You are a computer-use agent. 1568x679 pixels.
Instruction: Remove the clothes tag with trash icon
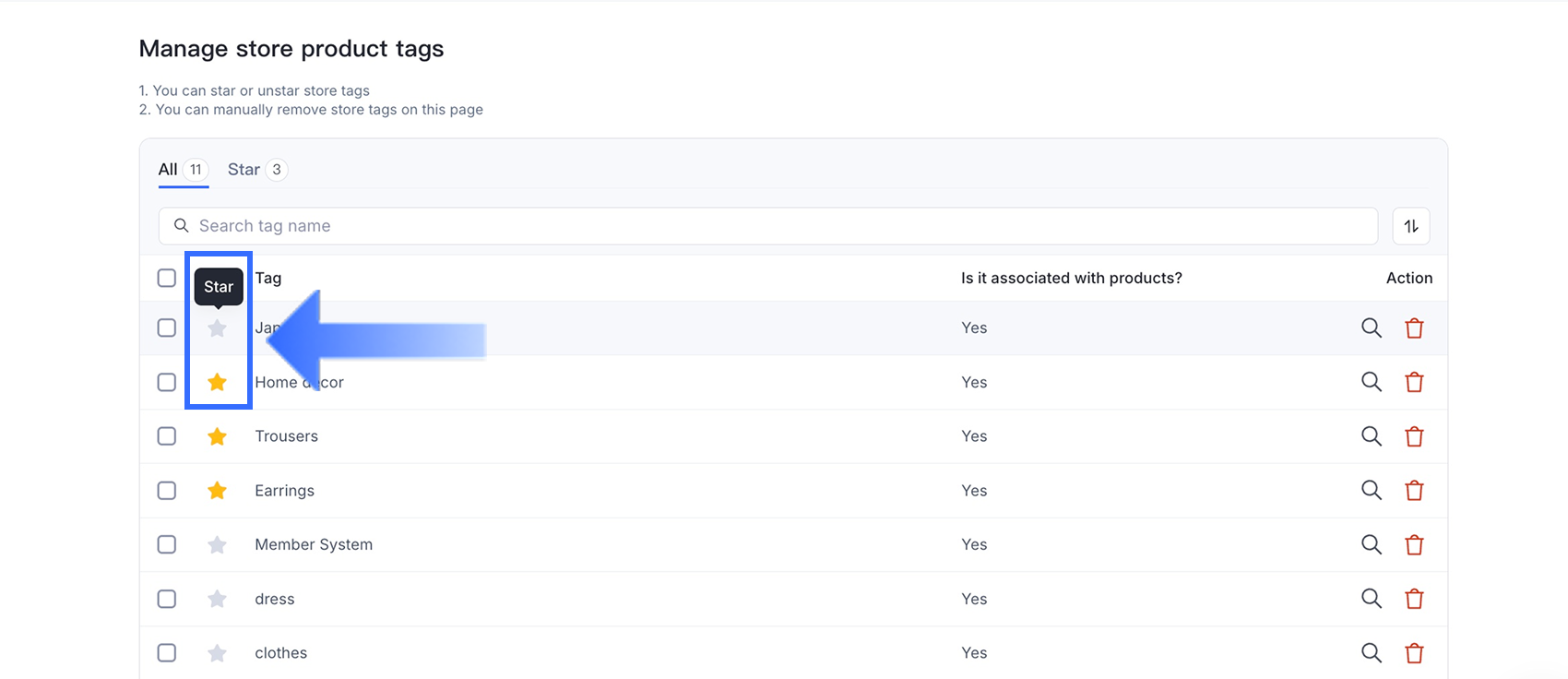tap(1414, 653)
